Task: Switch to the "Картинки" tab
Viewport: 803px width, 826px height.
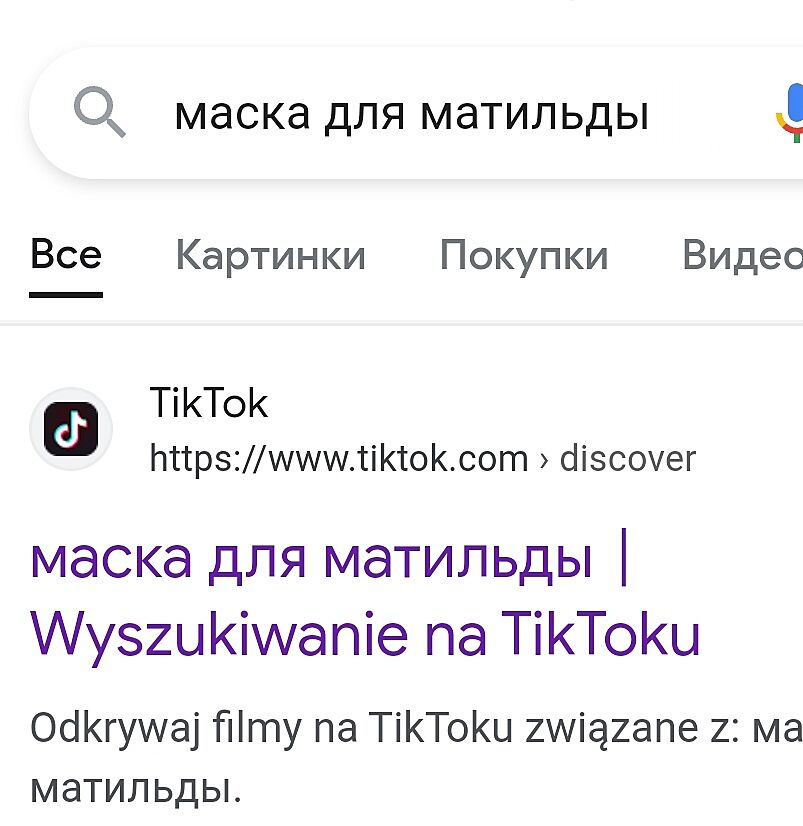Action: pos(270,255)
